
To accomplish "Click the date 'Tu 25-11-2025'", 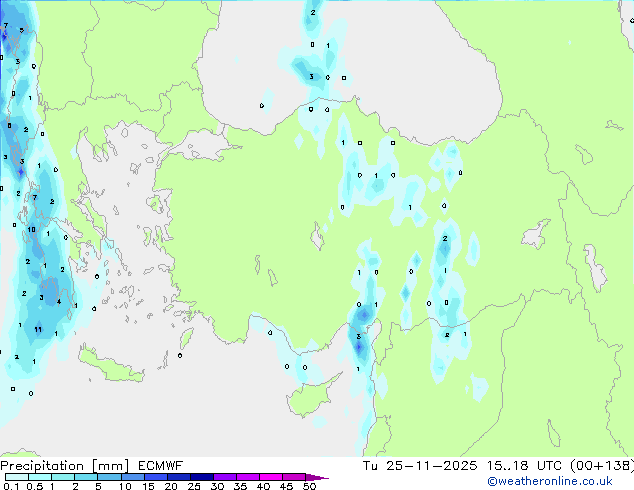I will (420, 466).
